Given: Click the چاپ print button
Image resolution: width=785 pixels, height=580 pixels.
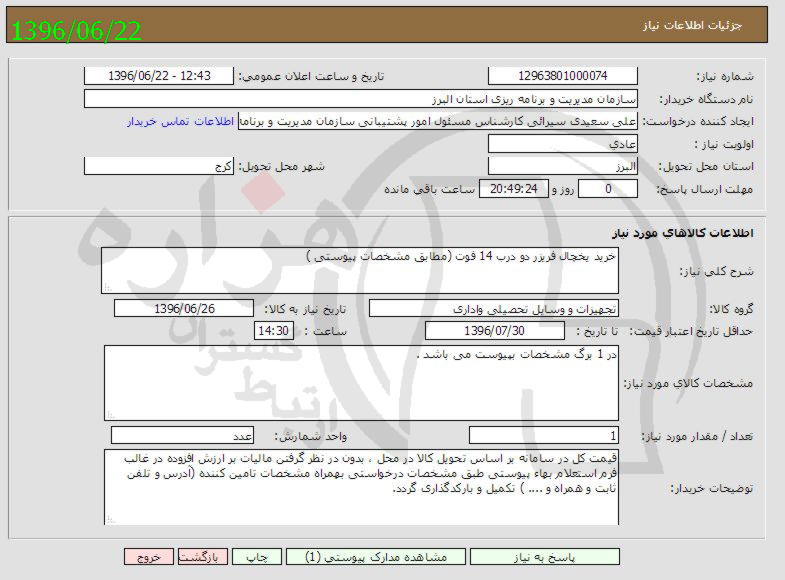Looking at the screenshot, I should (x=257, y=557).
